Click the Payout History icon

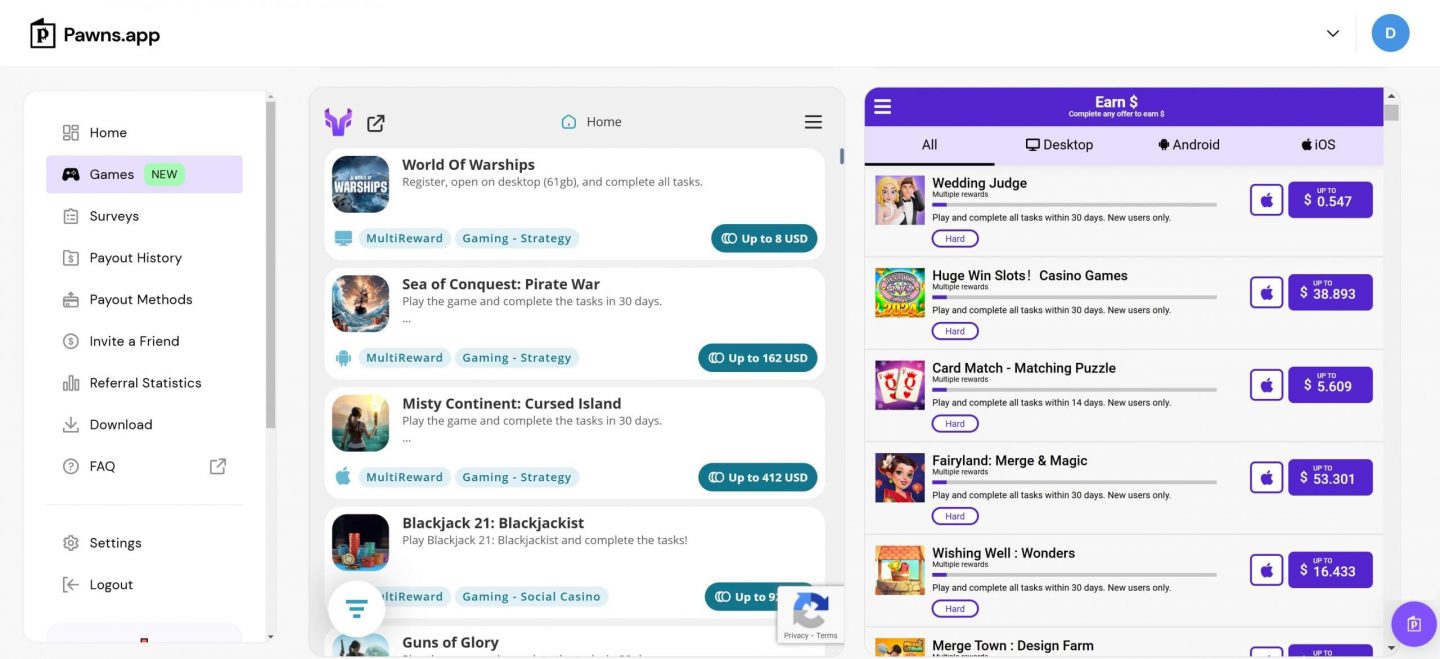coord(70,257)
